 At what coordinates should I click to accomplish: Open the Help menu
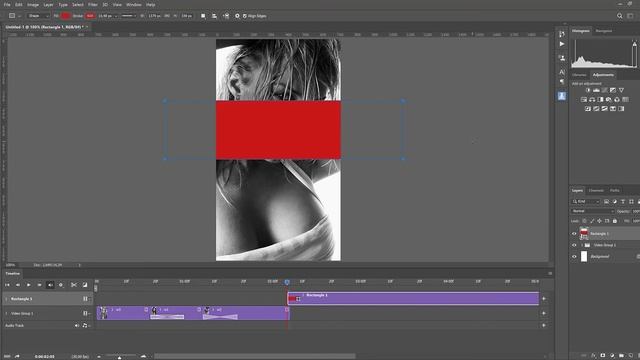pyautogui.click(x=151, y=4)
